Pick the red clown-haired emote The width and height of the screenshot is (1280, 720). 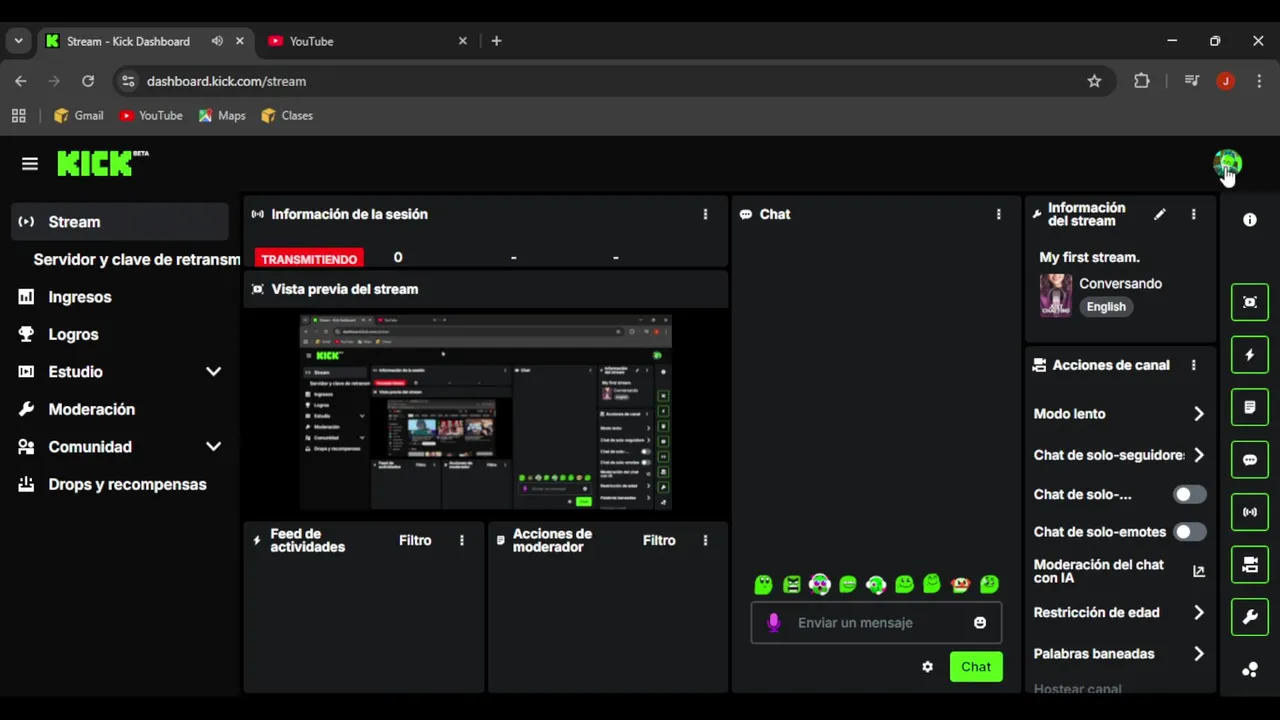[x=960, y=584]
